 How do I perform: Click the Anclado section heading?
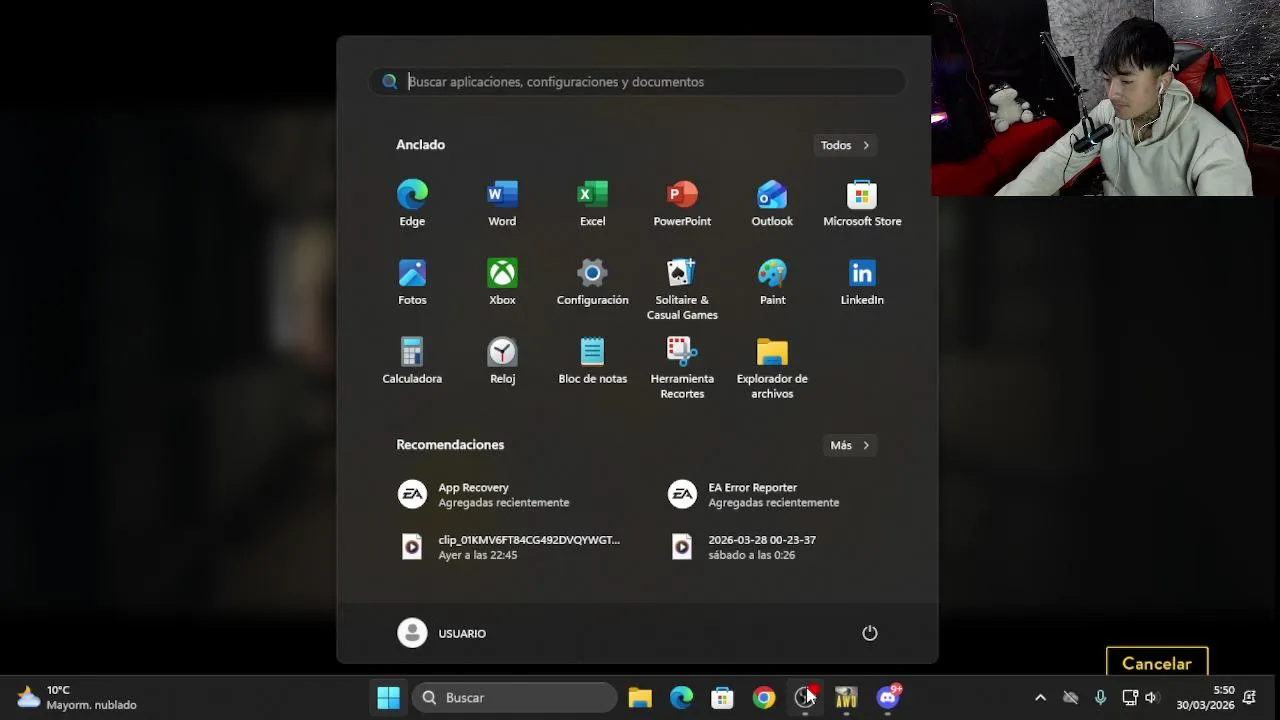pyautogui.click(x=420, y=145)
